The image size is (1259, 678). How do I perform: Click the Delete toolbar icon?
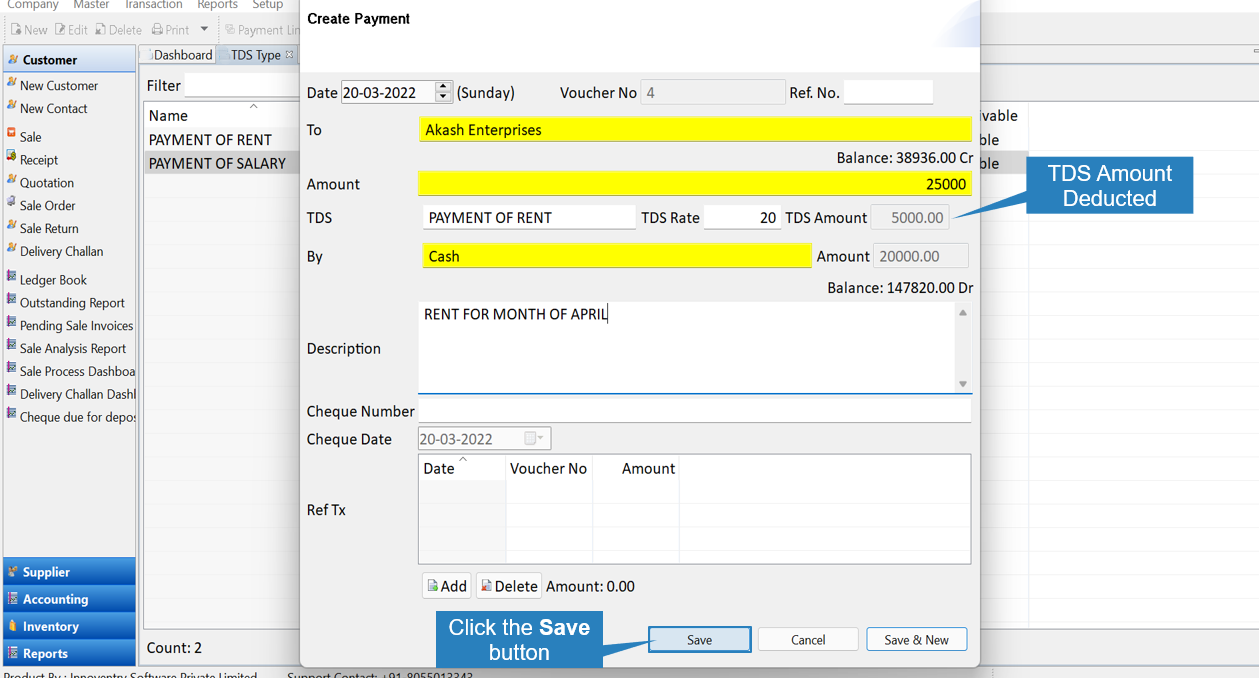119,30
